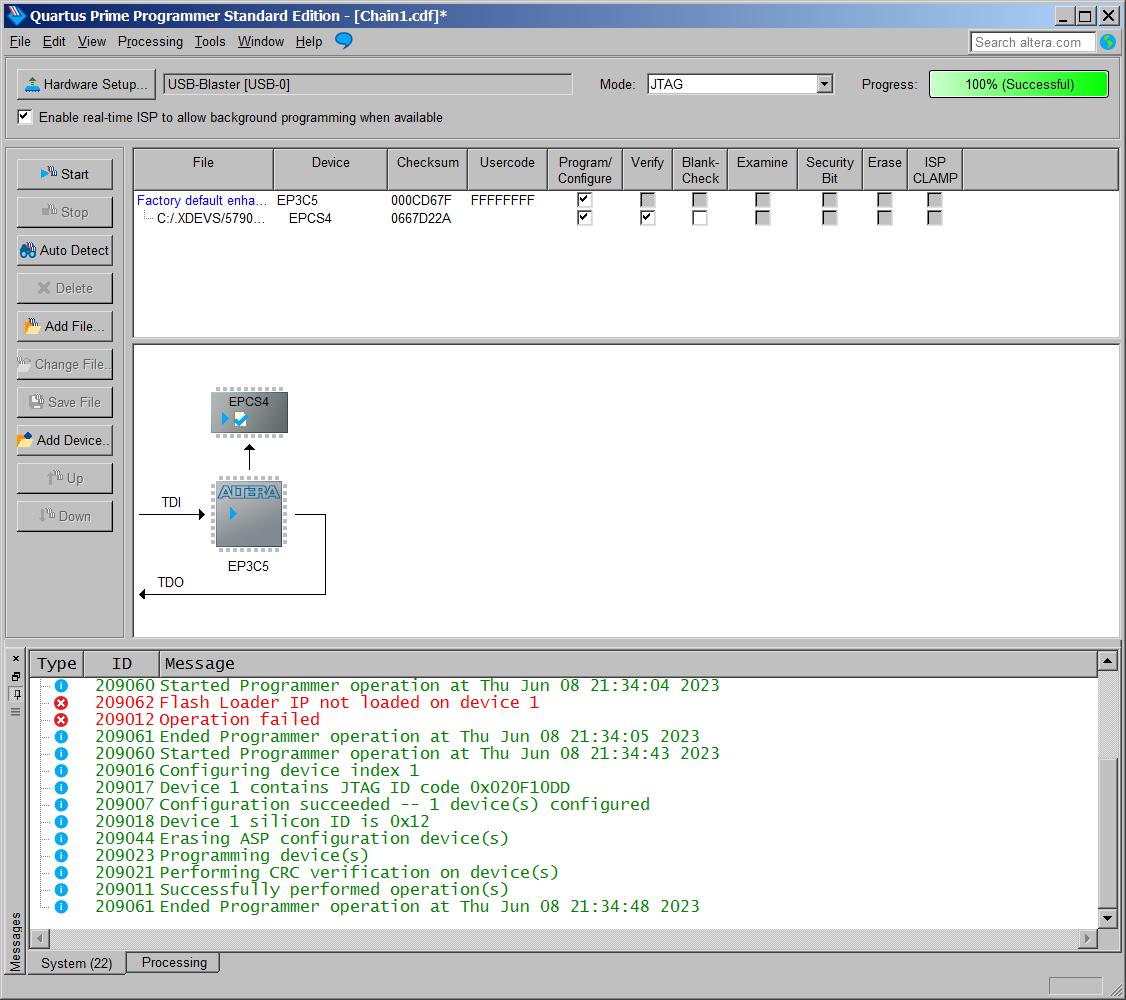Click the globe icon beside search box

[x=1108, y=42]
